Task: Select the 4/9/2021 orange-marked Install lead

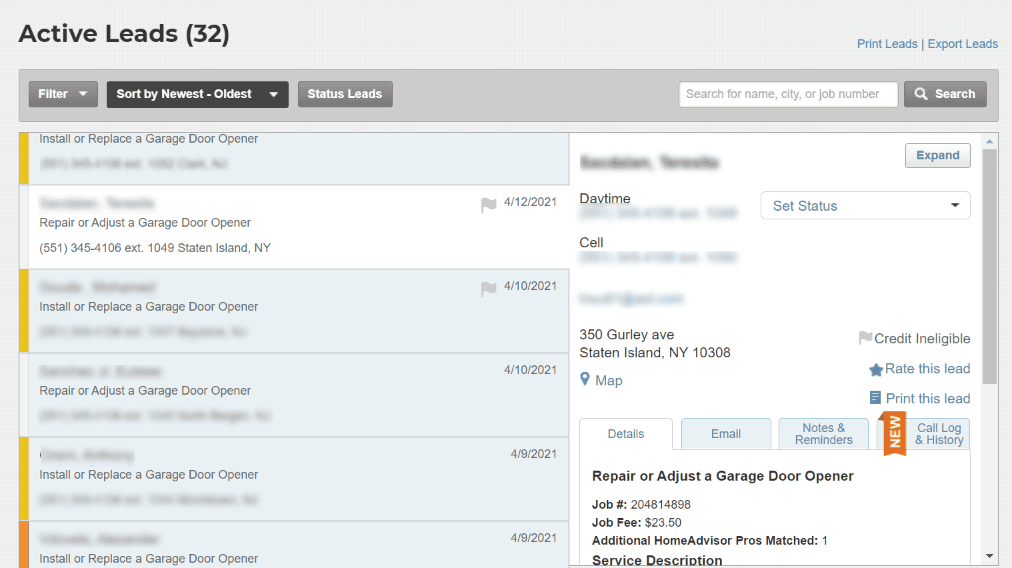Action: tap(294, 545)
